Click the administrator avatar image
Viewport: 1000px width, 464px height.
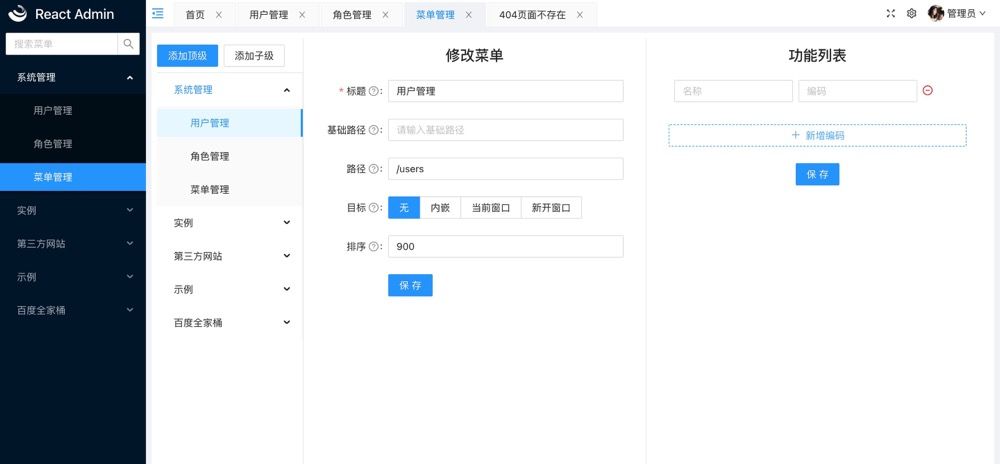point(936,13)
